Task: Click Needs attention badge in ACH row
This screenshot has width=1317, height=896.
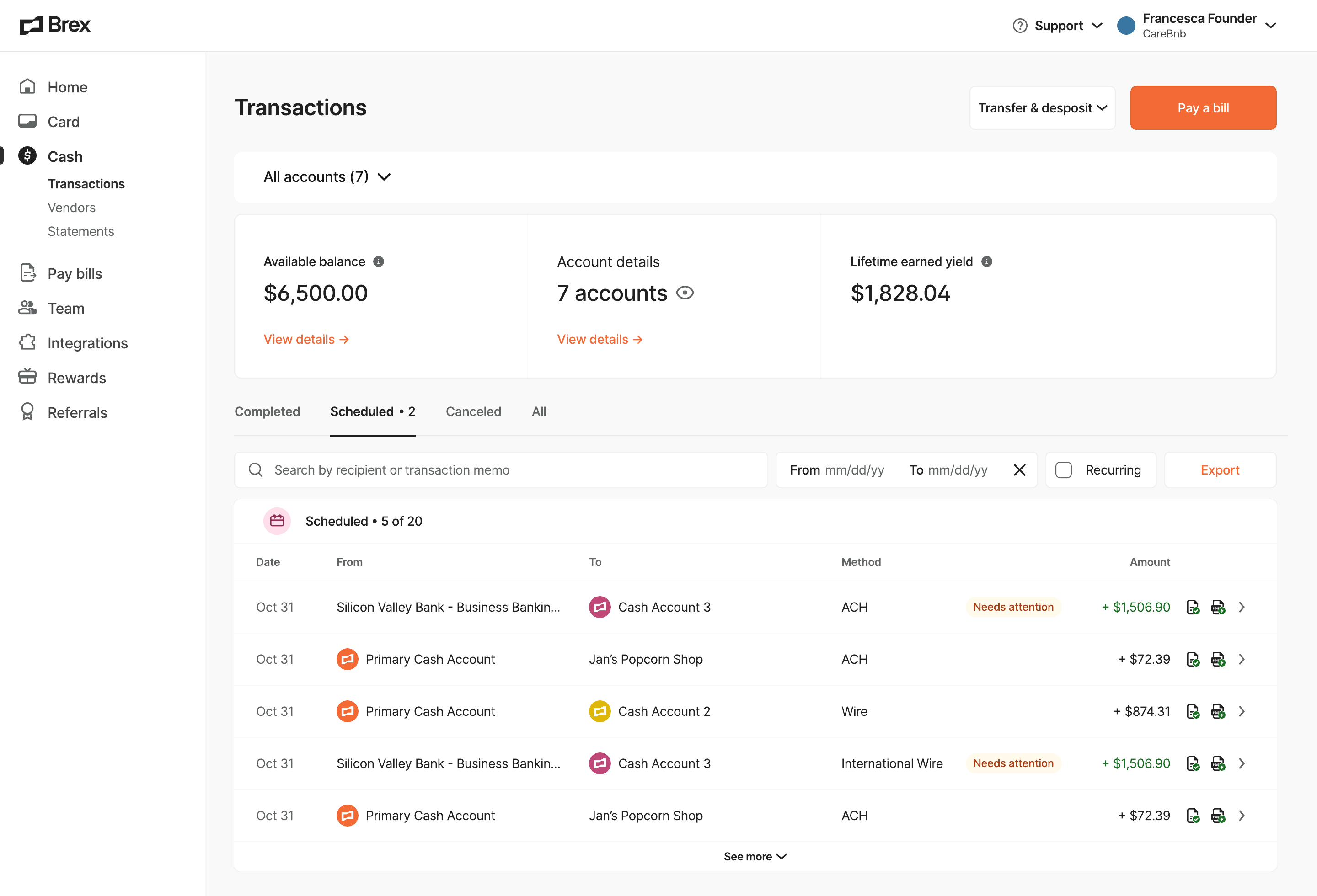Action: coord(1013,607)
